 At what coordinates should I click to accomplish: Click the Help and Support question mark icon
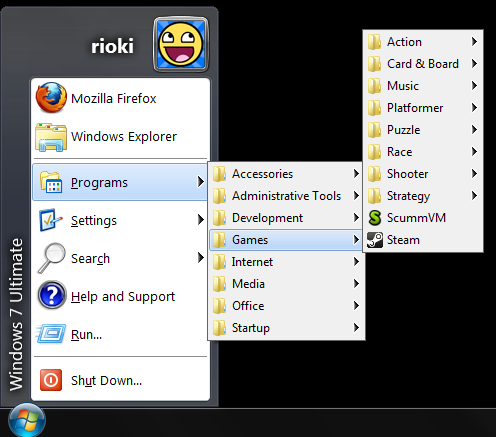(52, 295)
